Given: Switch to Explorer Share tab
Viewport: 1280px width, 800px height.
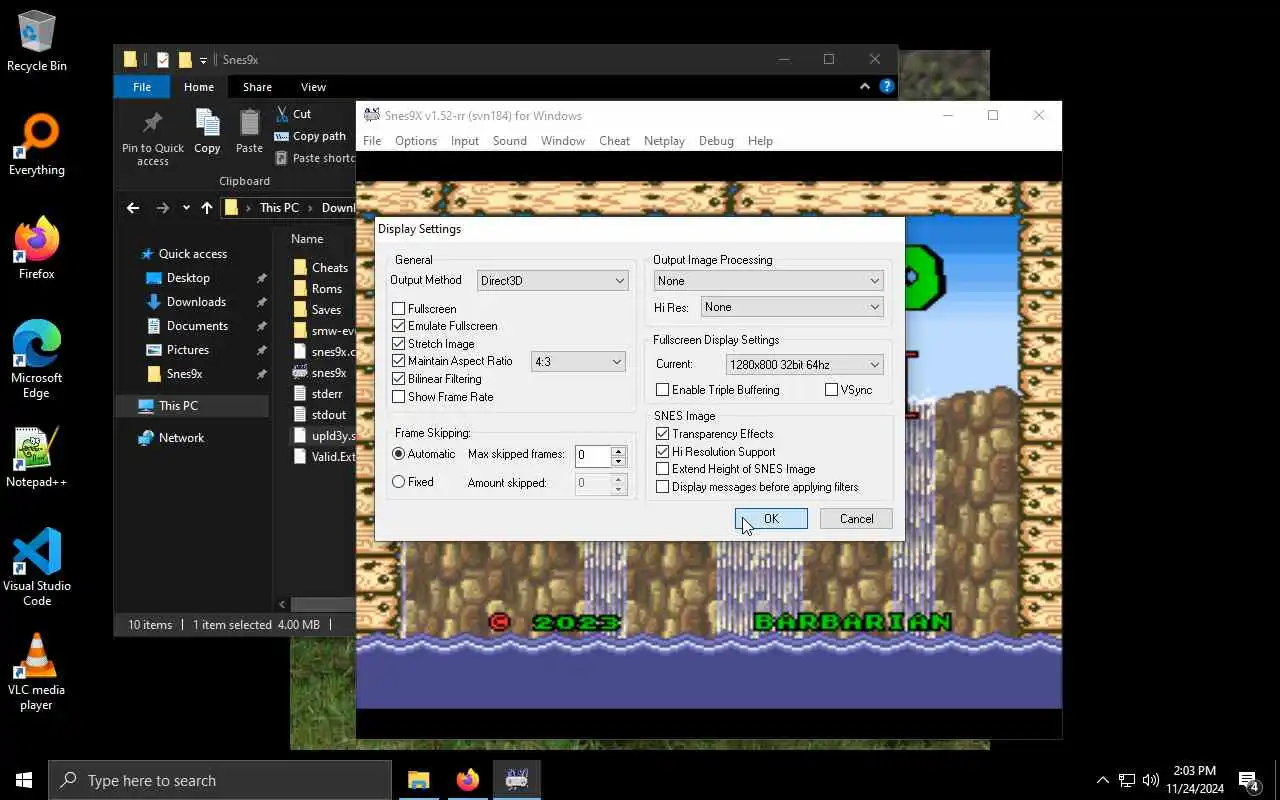Looking at the screenshot, I should [x=257, y=87].
